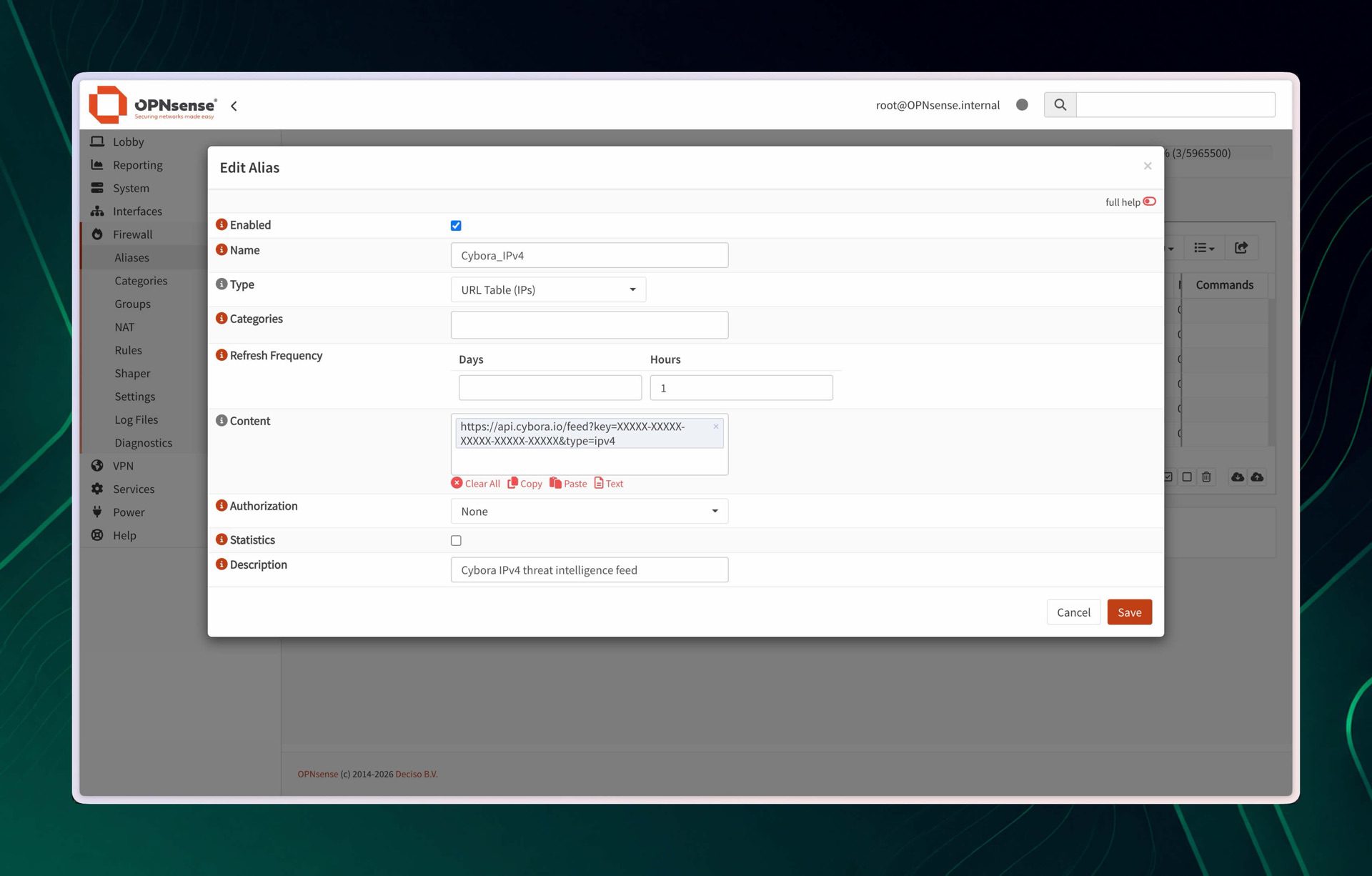The height and width of the screenshot is (876, 1372).
Task: Click the trash icon below the table
Action: [1206, 477]
